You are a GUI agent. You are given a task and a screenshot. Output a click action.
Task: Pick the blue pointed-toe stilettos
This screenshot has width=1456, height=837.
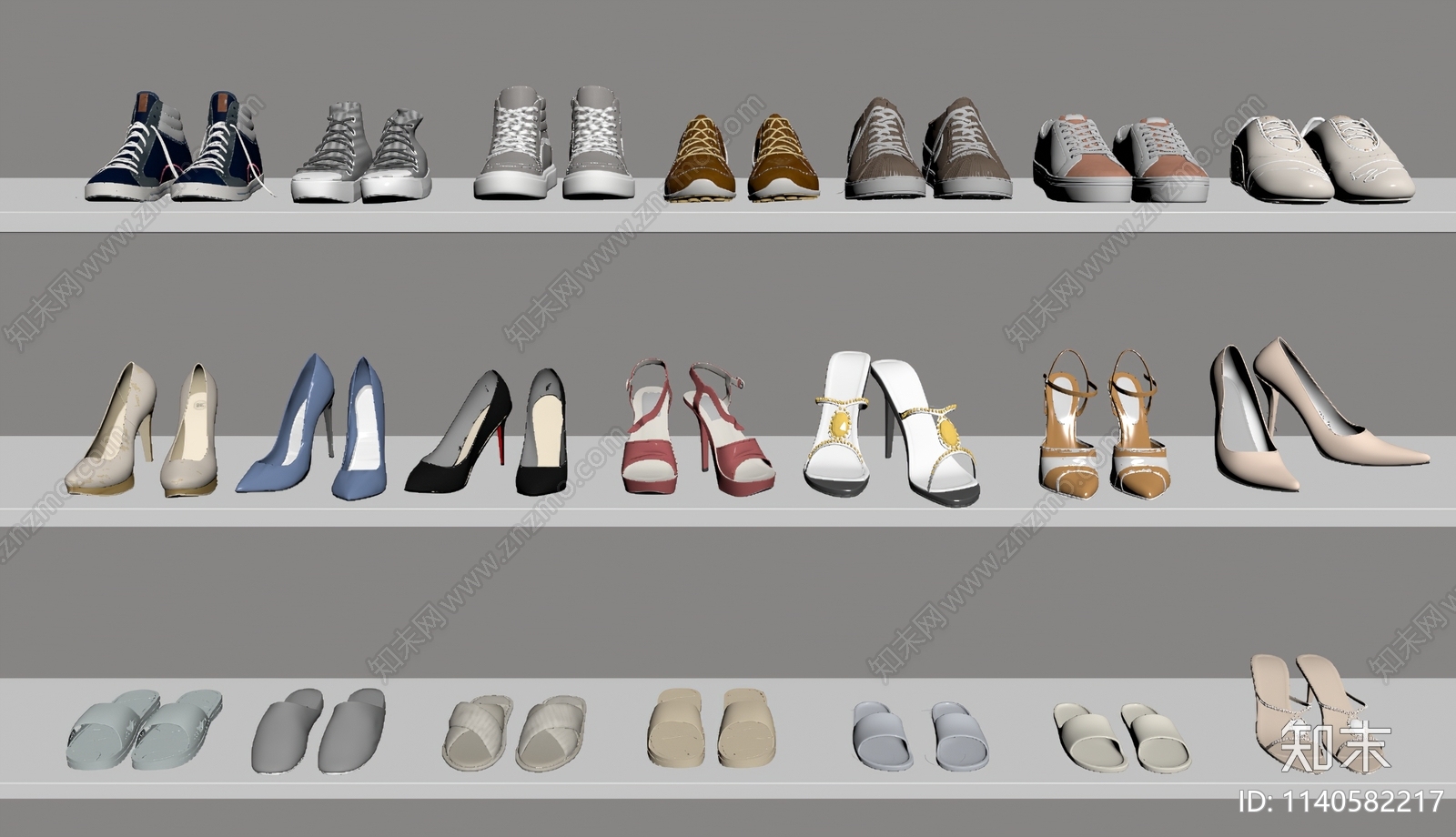tap(311, 427)
